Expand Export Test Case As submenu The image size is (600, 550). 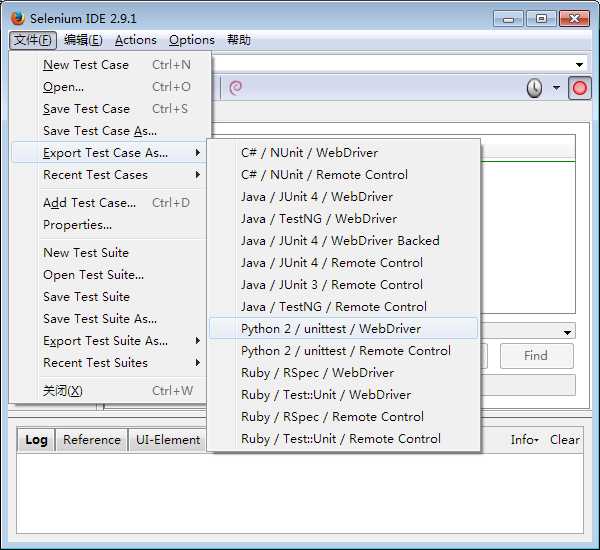109,153
